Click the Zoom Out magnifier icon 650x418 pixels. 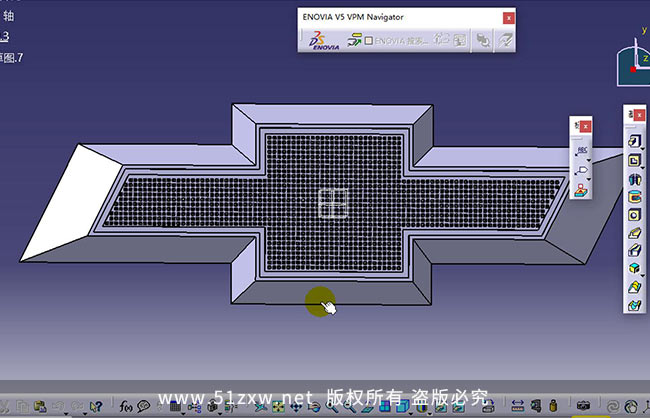click(x=350, y=407)
